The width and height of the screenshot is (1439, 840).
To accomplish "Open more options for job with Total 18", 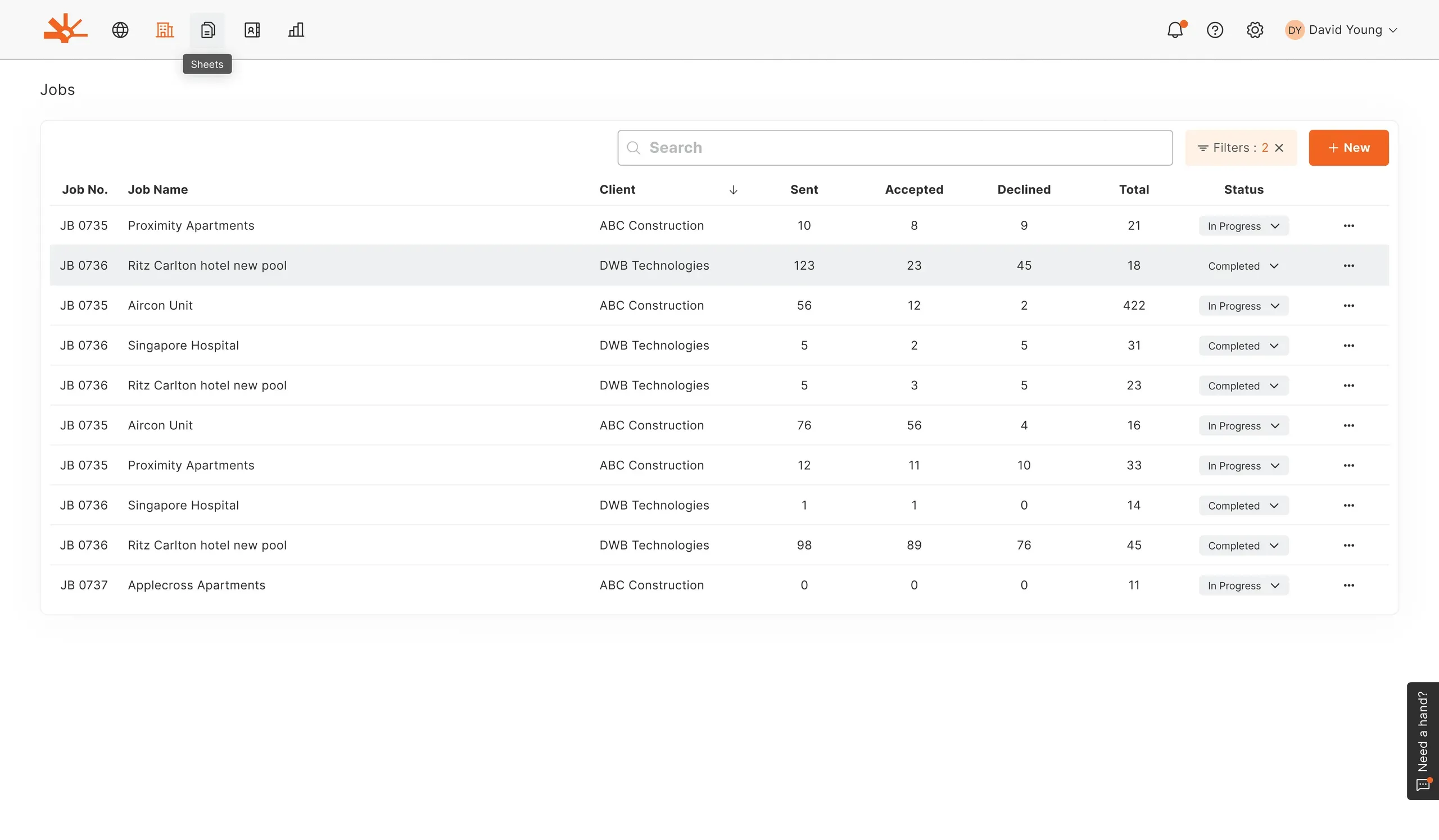I will tap(1349, 265).
